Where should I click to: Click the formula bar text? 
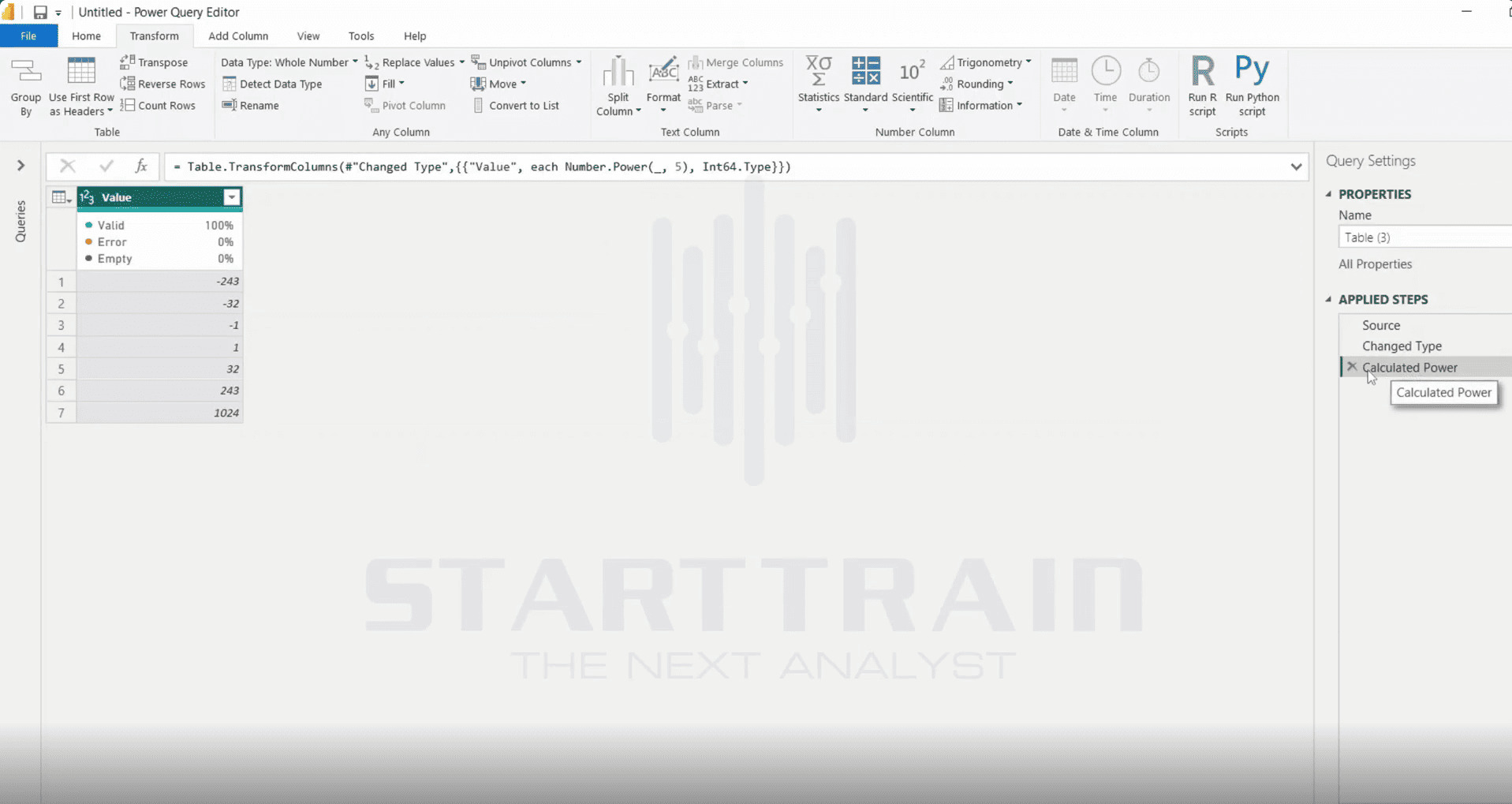(482, 166)
